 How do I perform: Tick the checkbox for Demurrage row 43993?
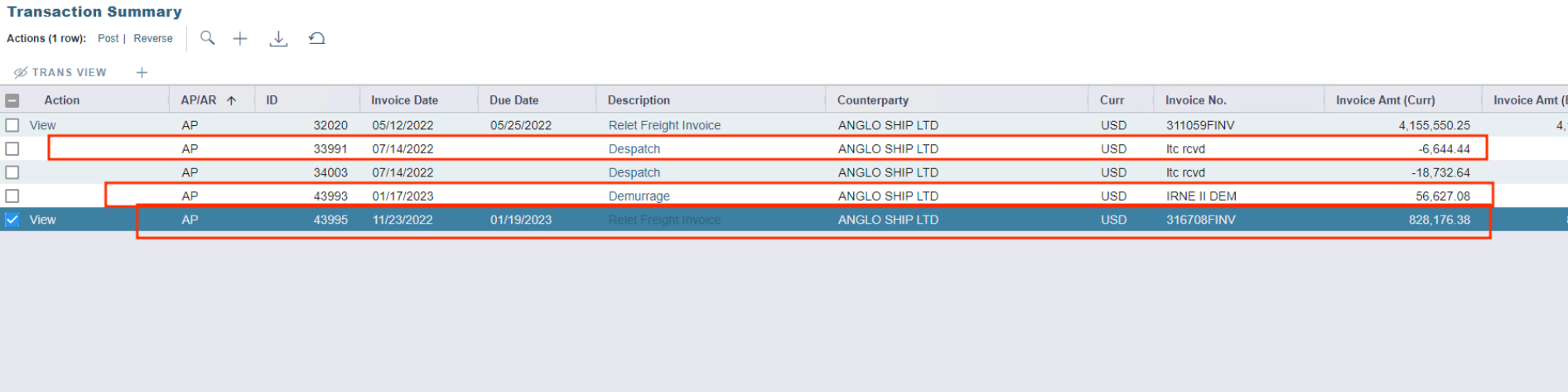[12, 196]
